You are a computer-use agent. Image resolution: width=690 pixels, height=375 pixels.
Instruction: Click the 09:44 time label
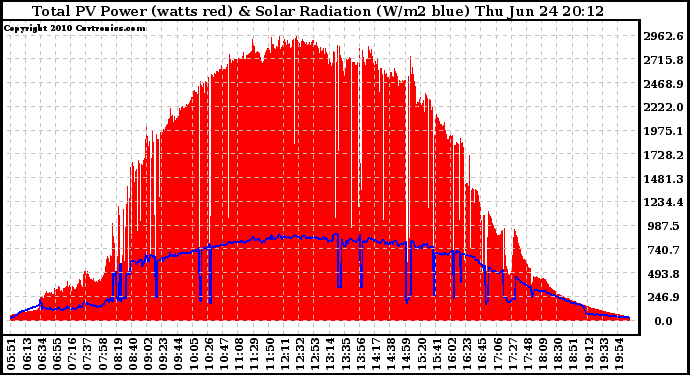coord(179,354)
